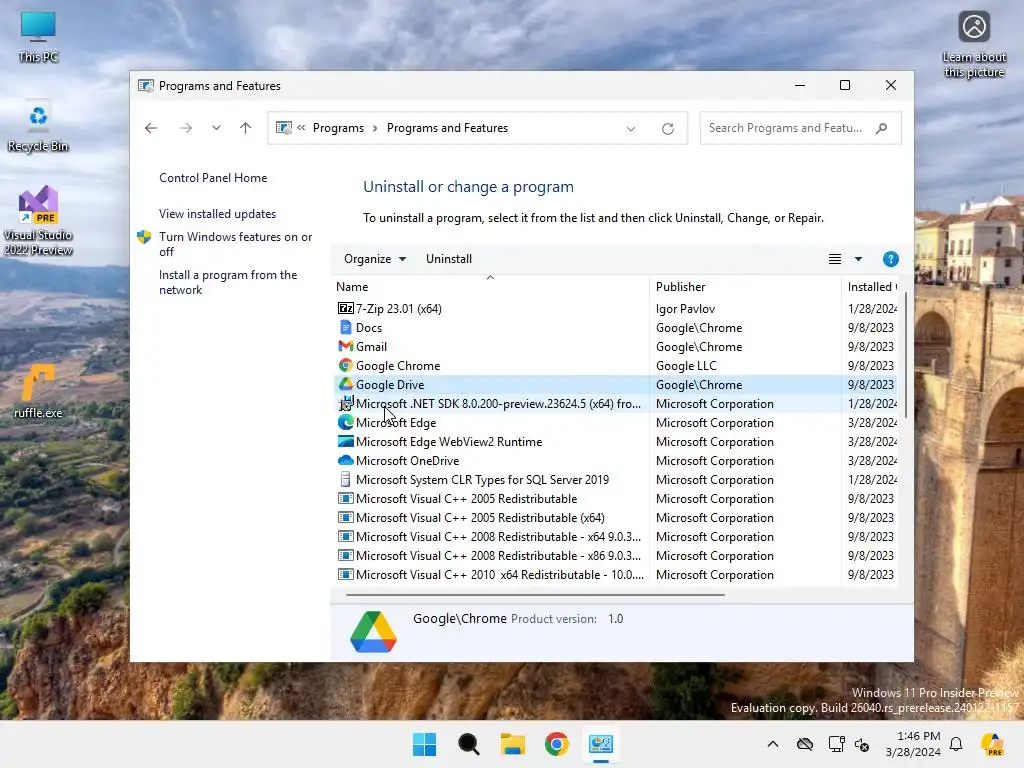Click the muted volume icon in the system tray

(x=862, y=744)
